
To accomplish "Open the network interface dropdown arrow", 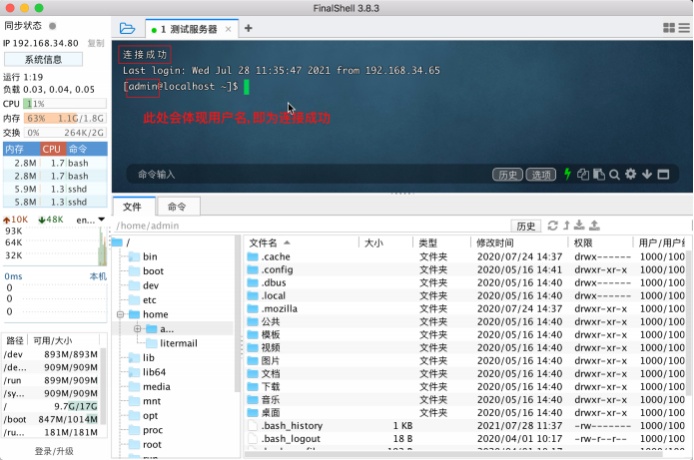I will coord(101,219).
